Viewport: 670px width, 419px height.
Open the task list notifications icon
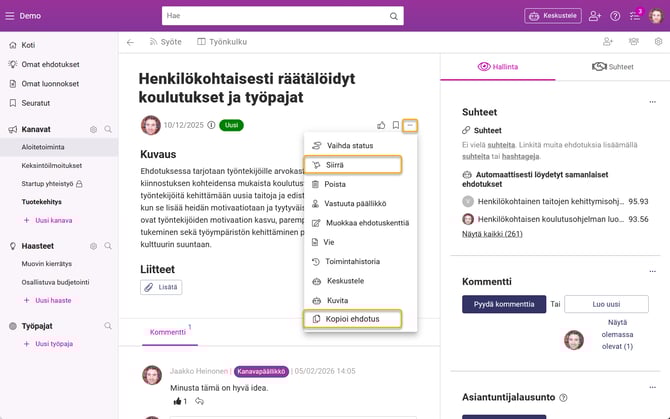[x=634, y=16]
